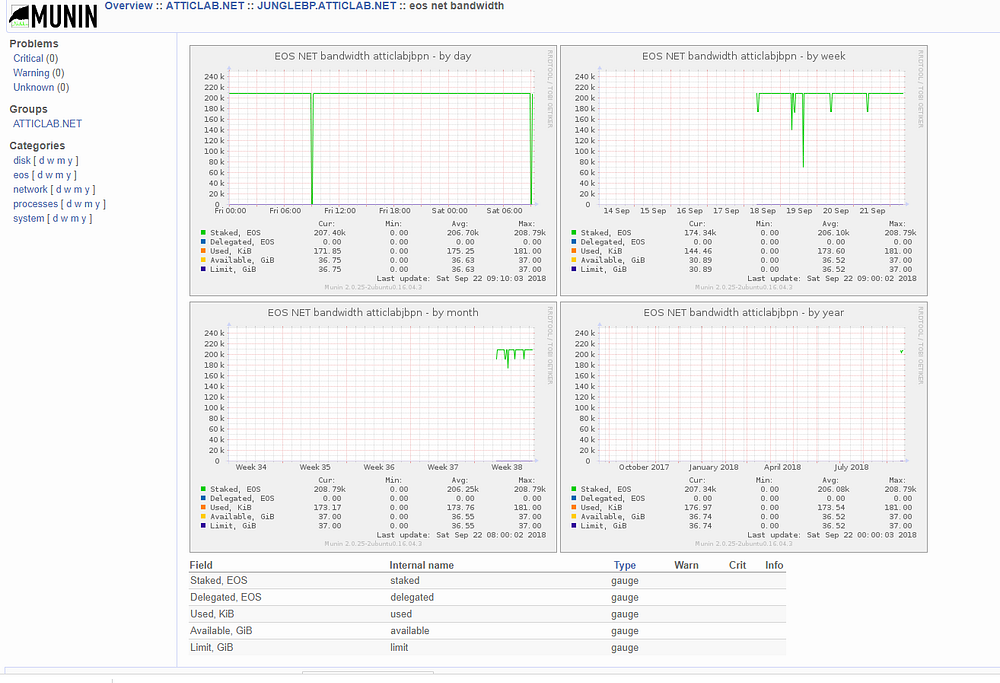Click the green Staked, EOS legend swatch in day graph
1000x683 pixels.
click(203, 233)
